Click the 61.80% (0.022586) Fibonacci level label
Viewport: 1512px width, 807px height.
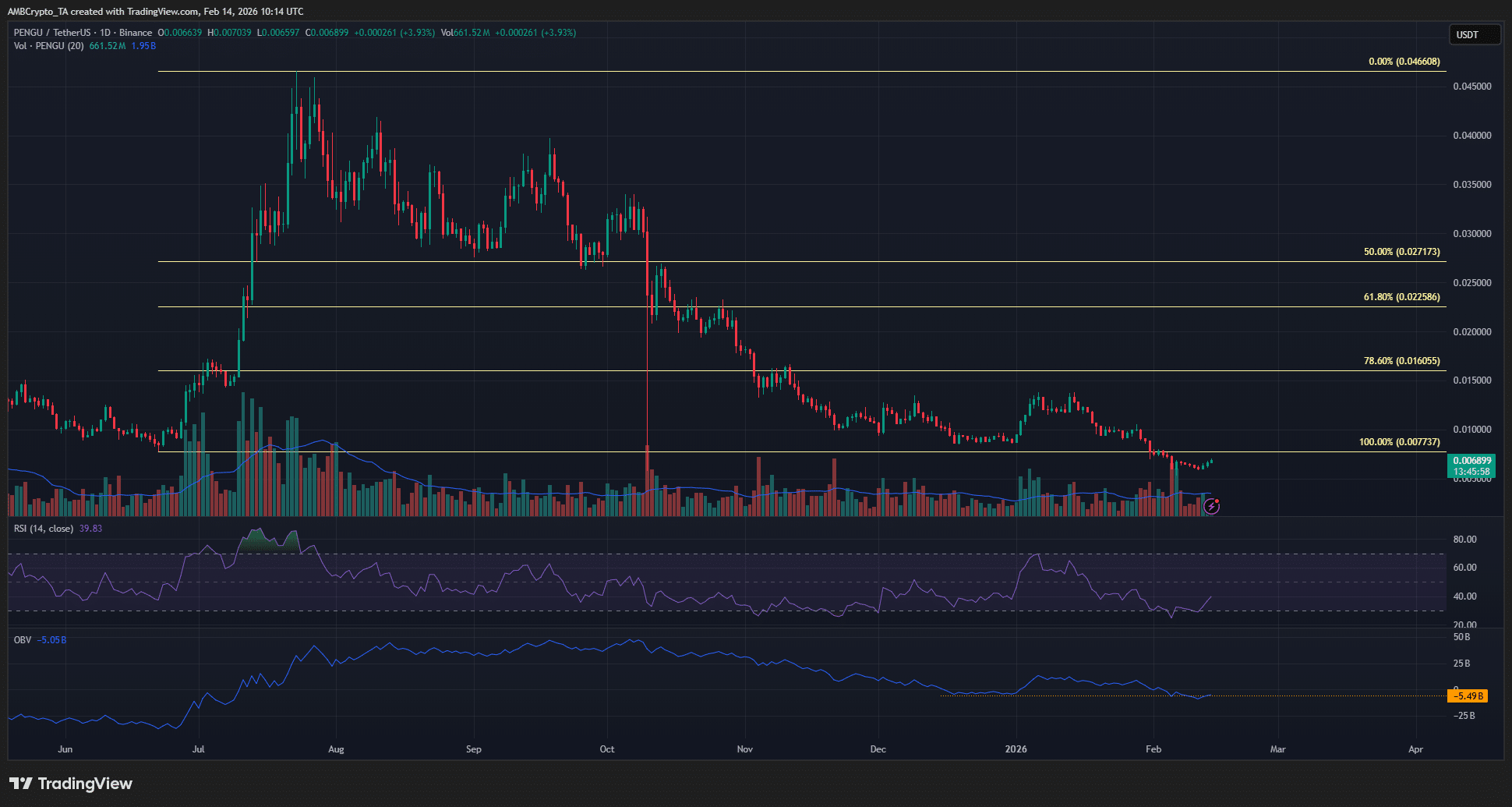pos(1403,296)
